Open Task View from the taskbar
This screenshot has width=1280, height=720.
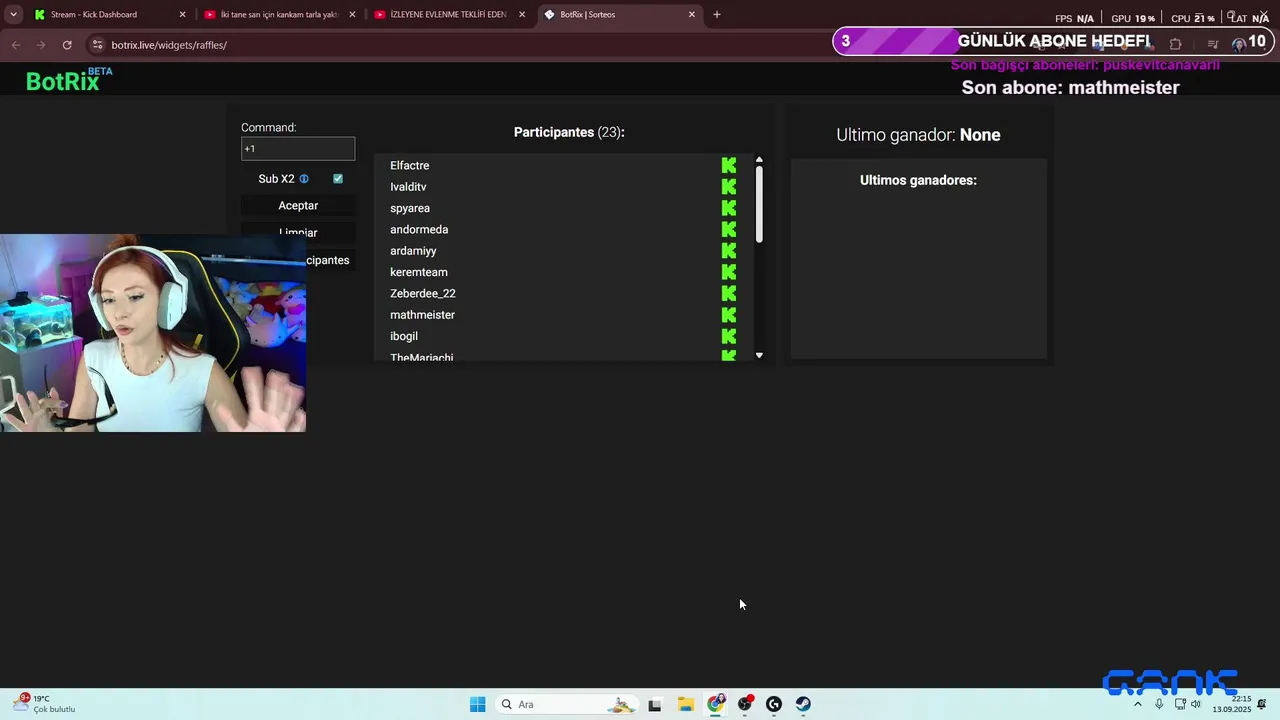[655, 704]
